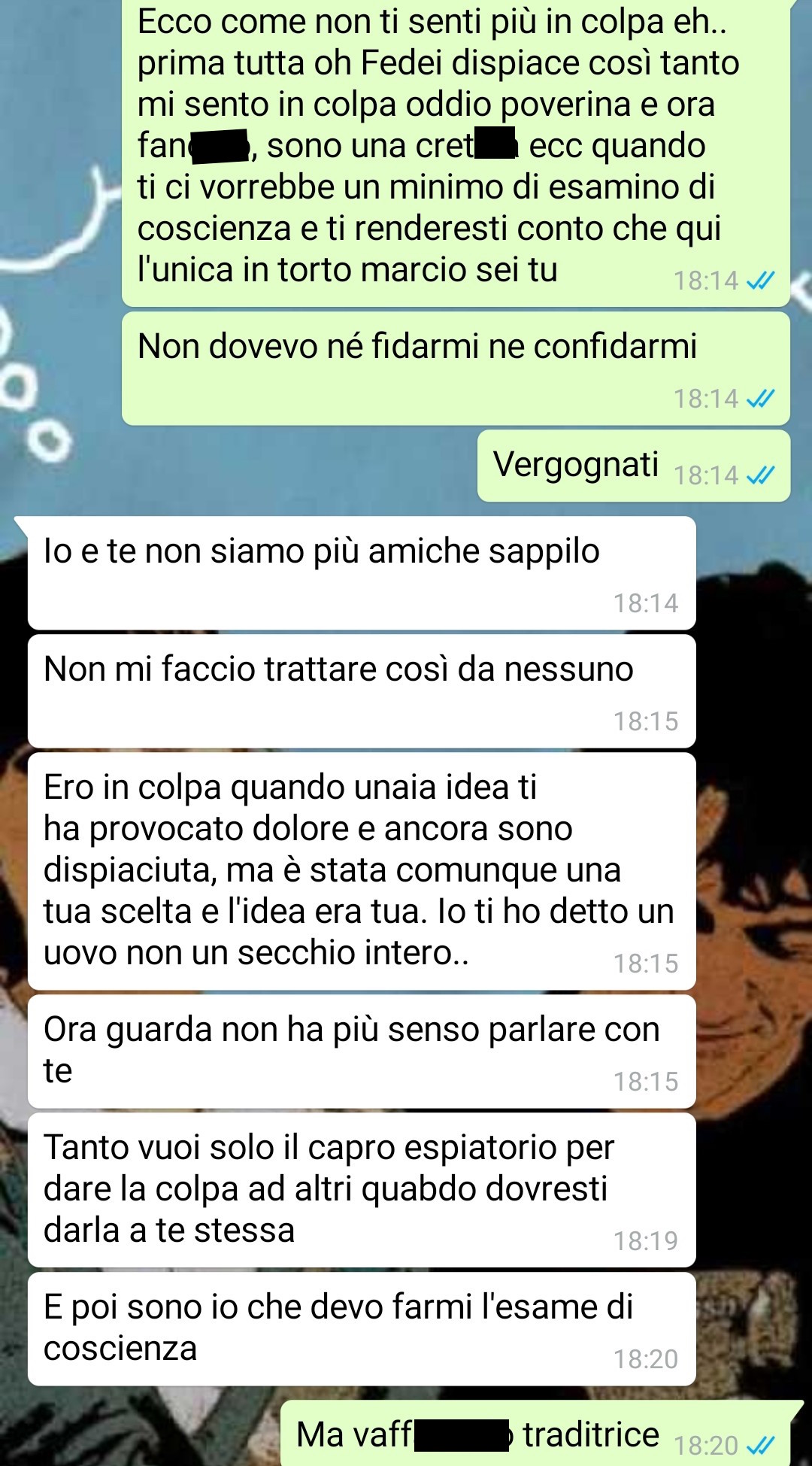Viewport: 812px width, 1466px height.
Task: Click double-check icon on 'Non dovevo né fidarmi' message
Action: point(760,398)
